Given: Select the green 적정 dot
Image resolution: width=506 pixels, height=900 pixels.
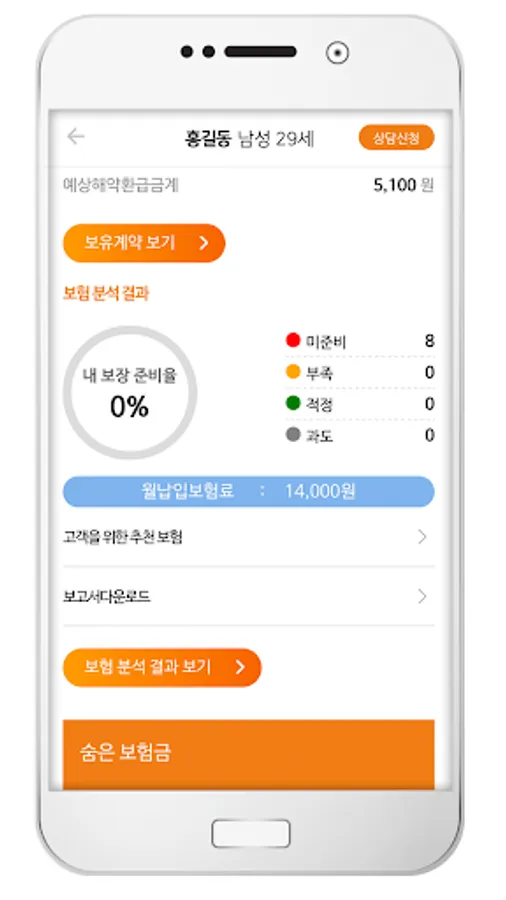Looking at the screenshot, I should click(293, 404).
